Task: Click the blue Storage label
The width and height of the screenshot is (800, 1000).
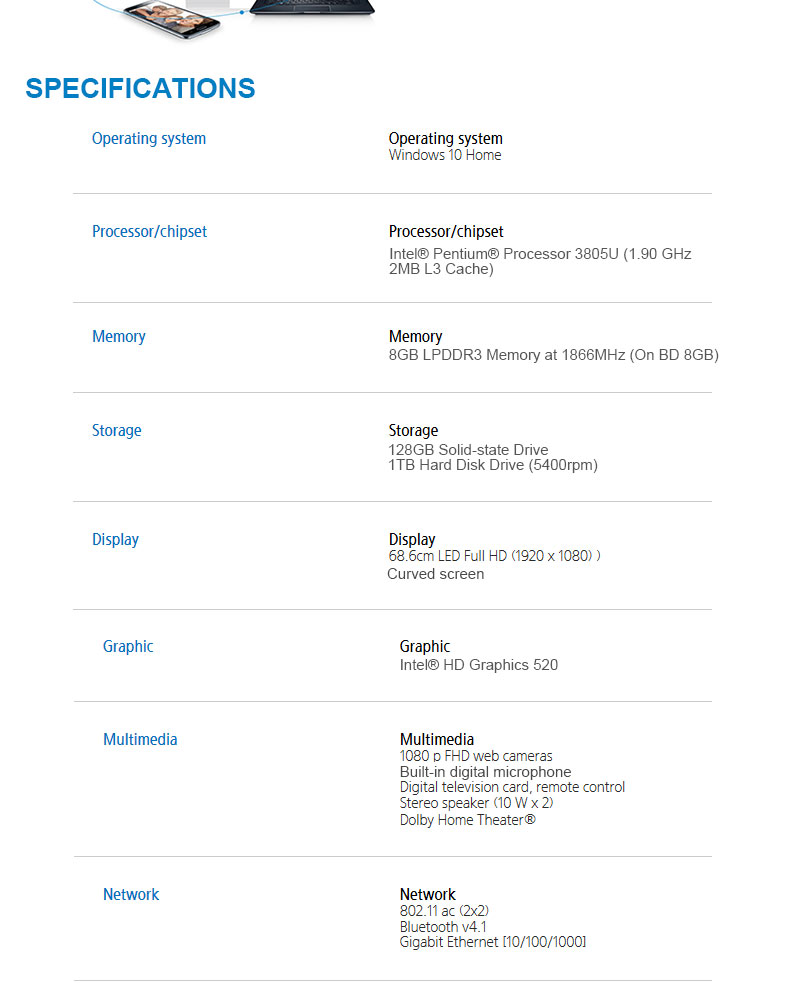Action: (117, 431)
